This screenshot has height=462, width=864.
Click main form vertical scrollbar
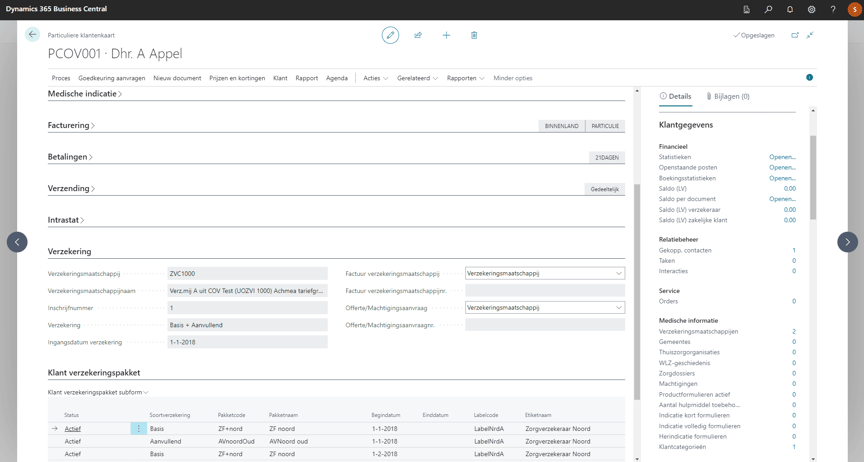[x=637, y=291]
